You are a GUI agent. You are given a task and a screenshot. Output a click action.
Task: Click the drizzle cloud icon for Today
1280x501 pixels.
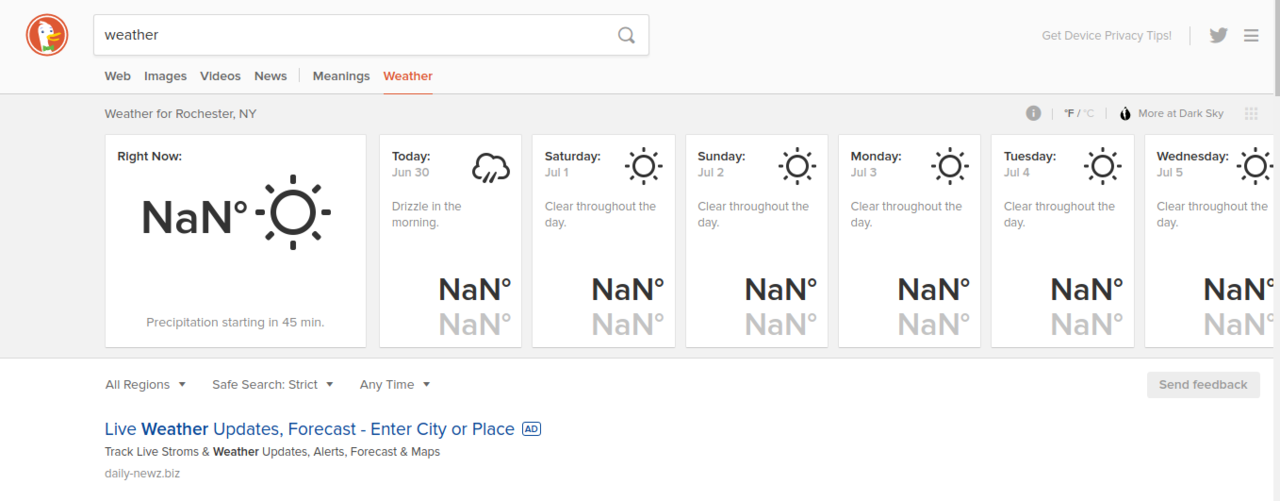point(491,167)
